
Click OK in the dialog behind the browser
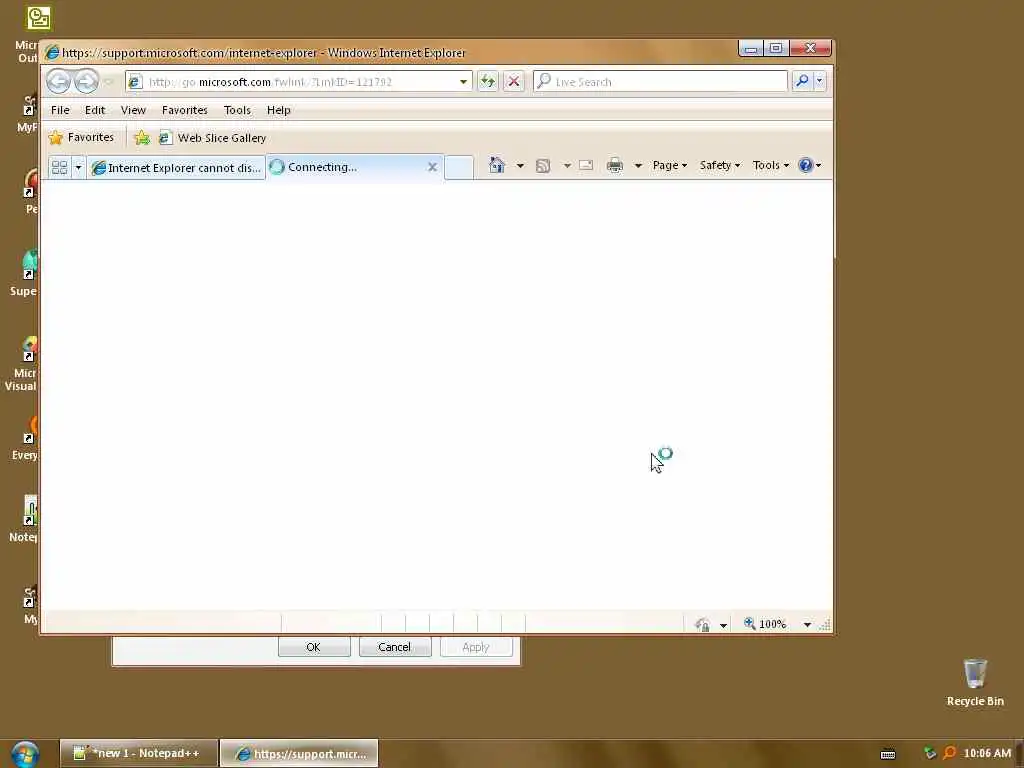click(x=314, y=647)
